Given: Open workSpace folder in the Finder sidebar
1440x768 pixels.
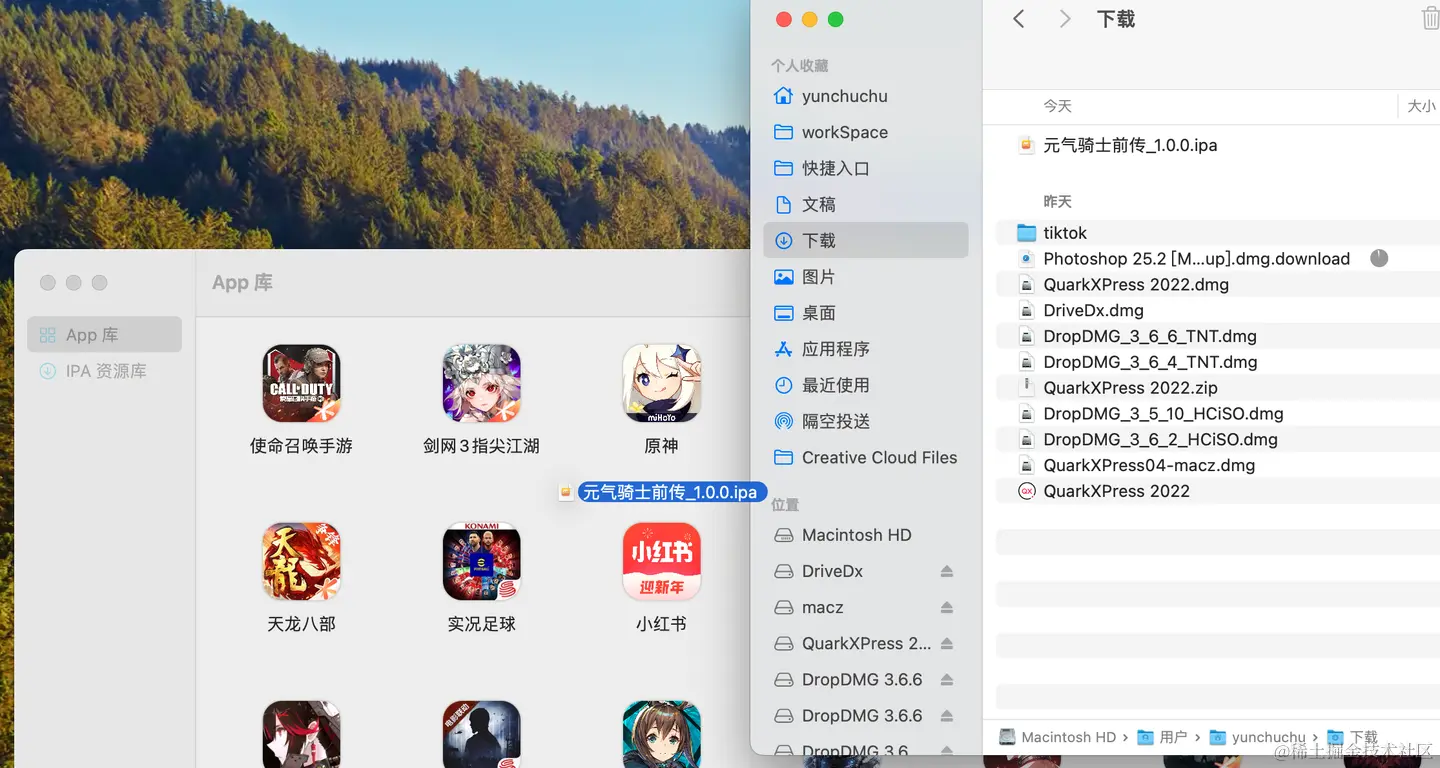Looking at the screenshot, I should [865, 132].
